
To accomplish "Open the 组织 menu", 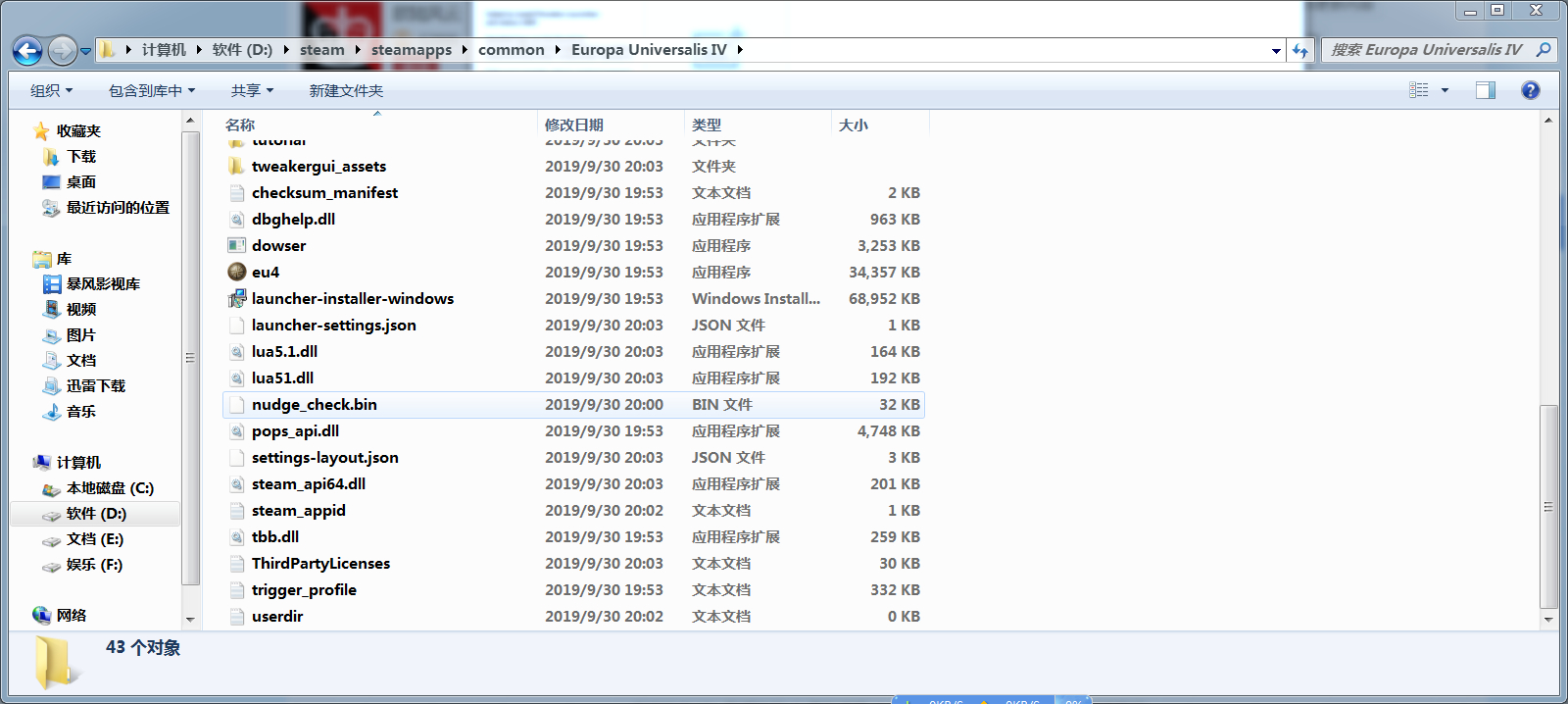I will pos(51,91).
